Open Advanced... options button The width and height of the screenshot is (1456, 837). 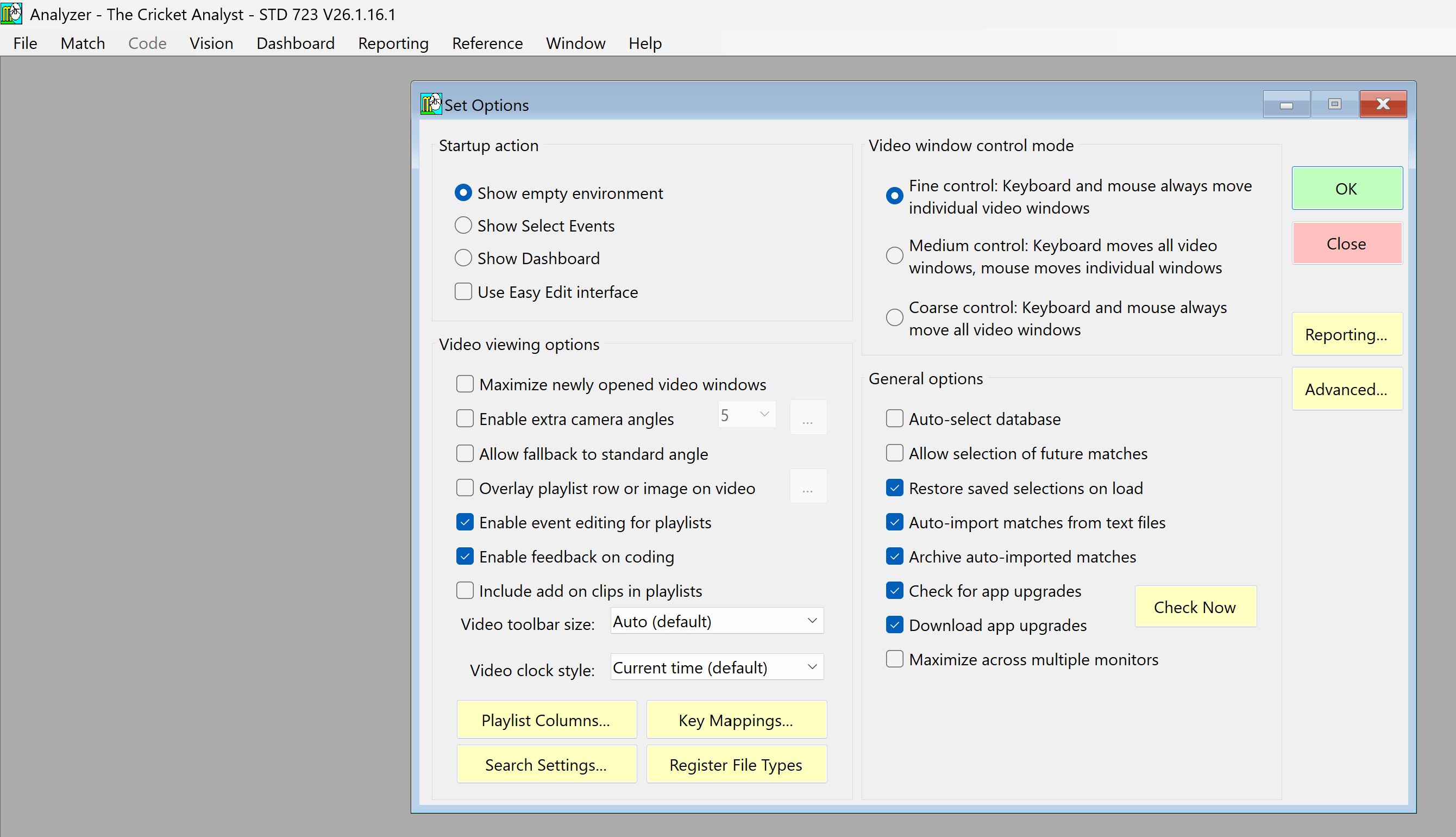(1347, 389)
